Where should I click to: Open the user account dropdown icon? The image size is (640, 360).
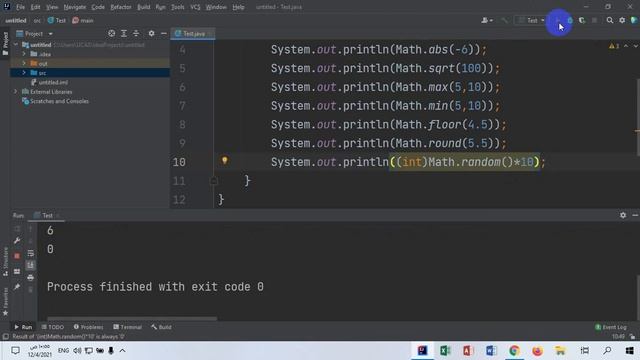tap(487, 20)
